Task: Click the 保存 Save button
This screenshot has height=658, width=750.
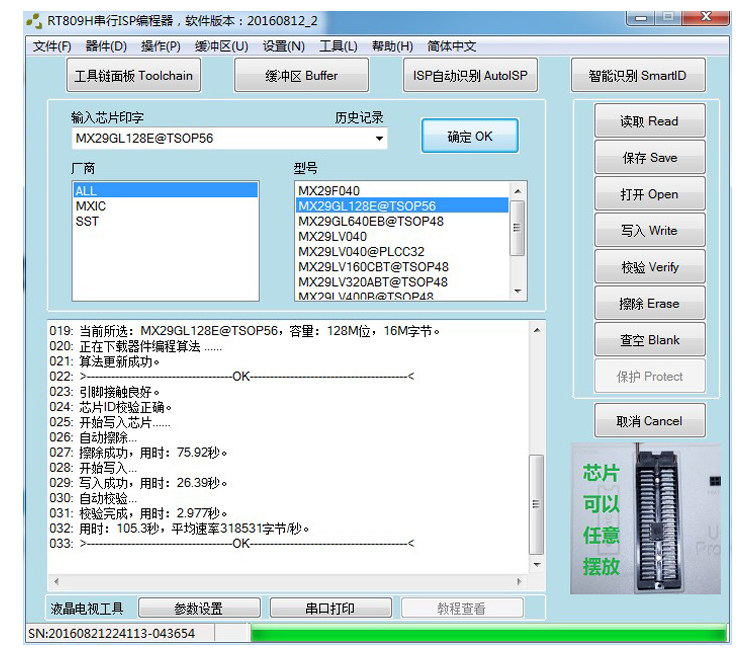Action: point(649,157)
